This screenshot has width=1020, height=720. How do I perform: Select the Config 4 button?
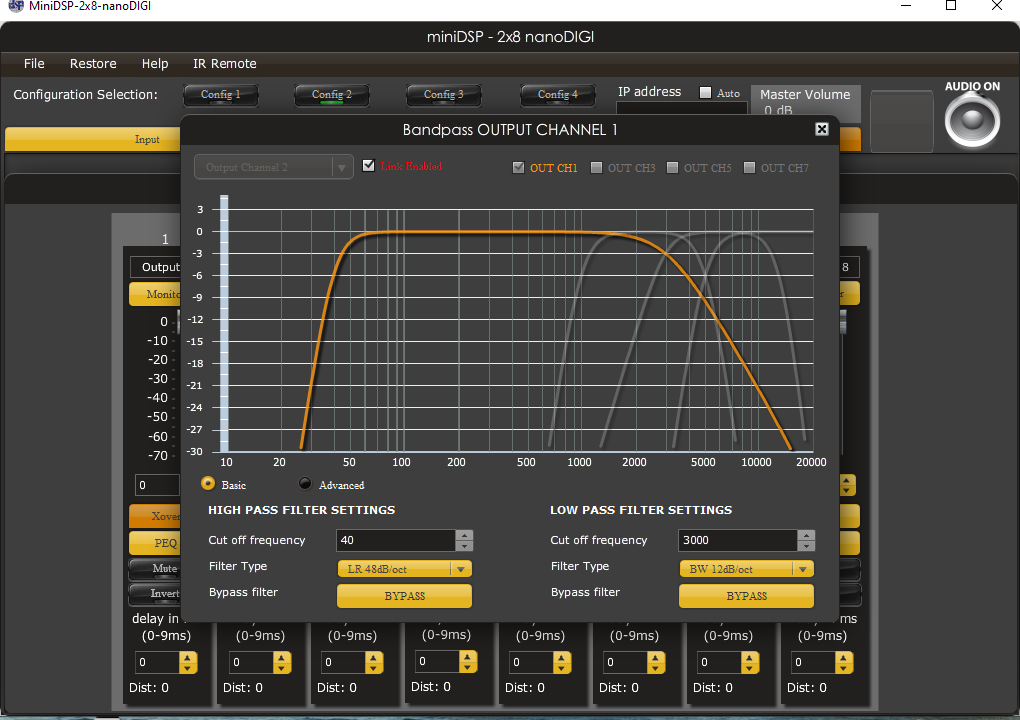point(557,95)
